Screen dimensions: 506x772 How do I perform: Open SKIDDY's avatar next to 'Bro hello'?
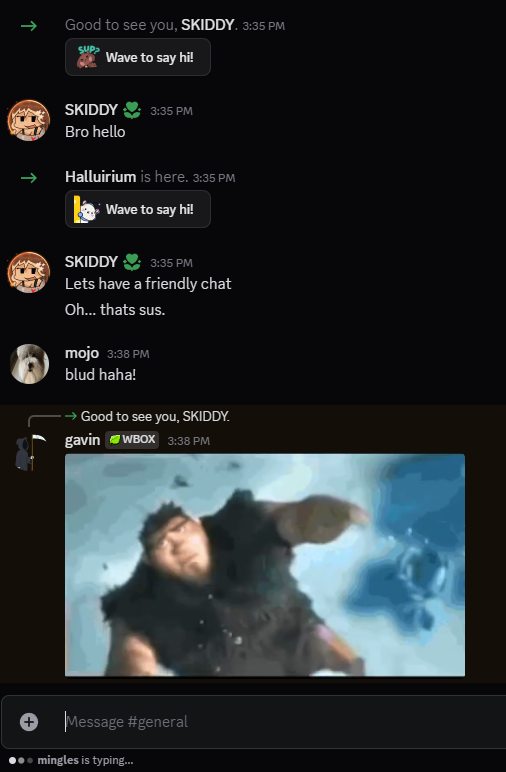pyautogui.click(x=29, y=120)
